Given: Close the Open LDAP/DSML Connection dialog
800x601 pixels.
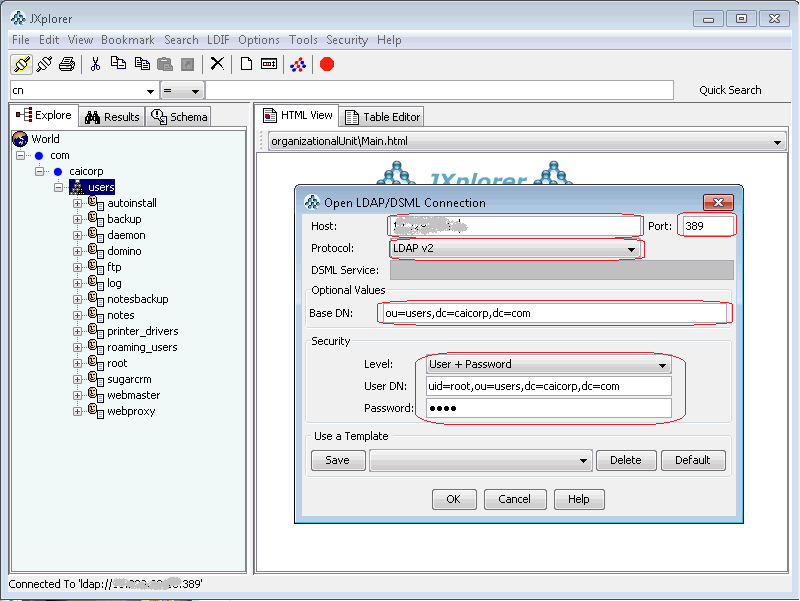Looking at the screenshot, I should point(718,203).
